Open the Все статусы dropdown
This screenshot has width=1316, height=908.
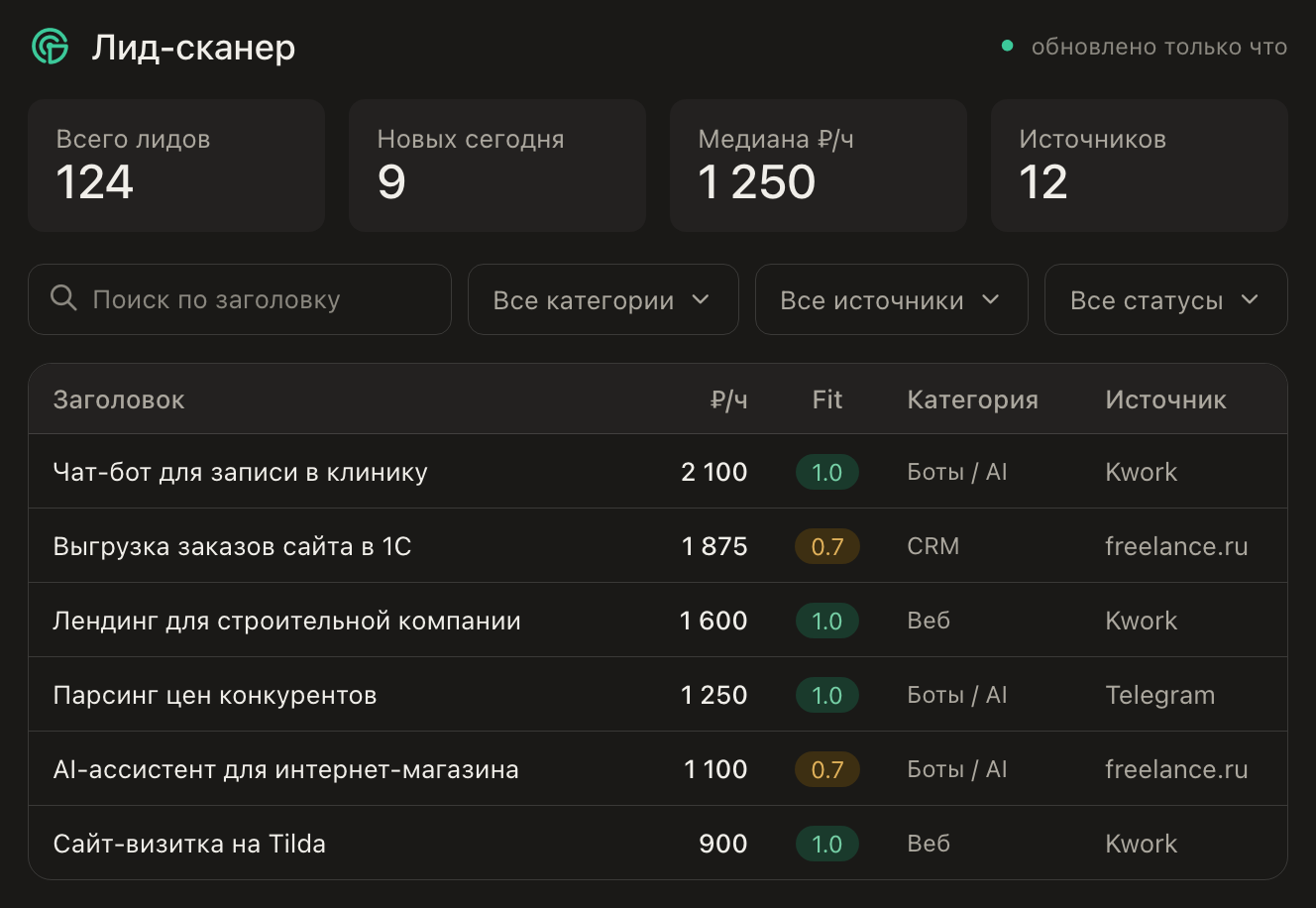click(1166, 299)
